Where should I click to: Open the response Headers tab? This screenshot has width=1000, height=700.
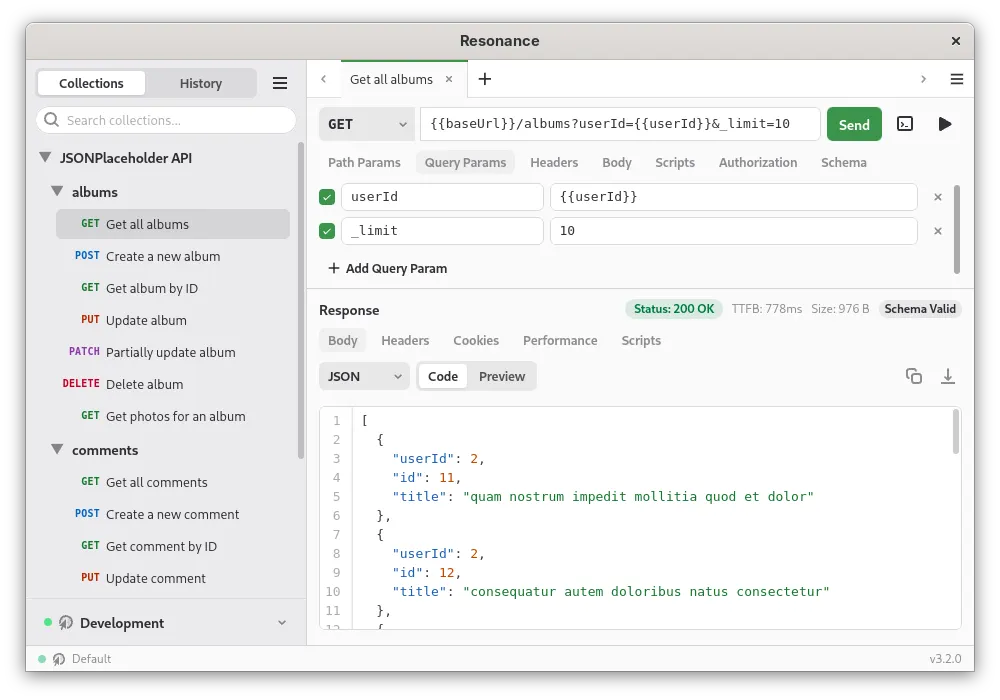click(x=405, y=340)
